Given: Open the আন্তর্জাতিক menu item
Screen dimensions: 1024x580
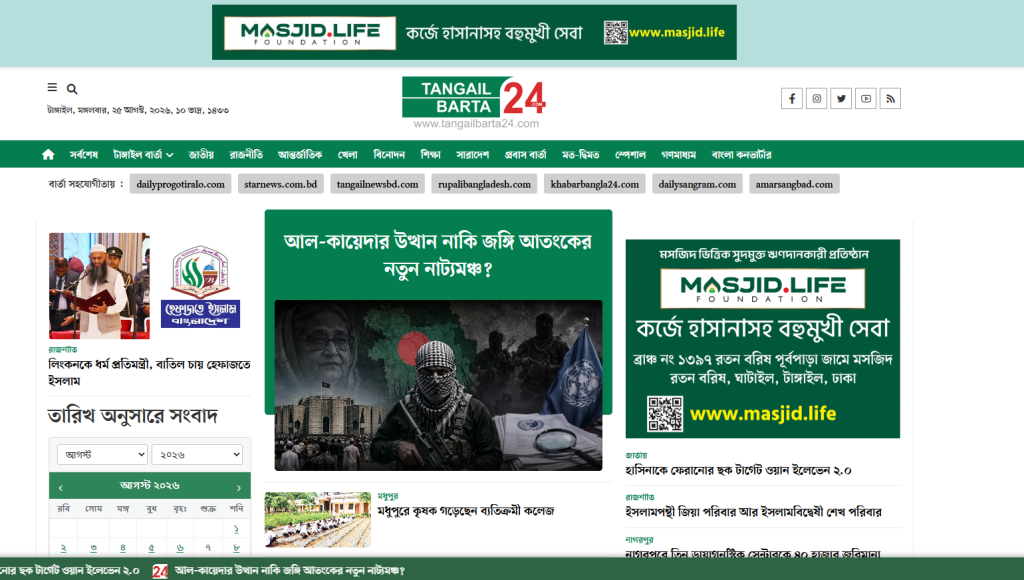Looking at the screenshot, I should [300, 155].
